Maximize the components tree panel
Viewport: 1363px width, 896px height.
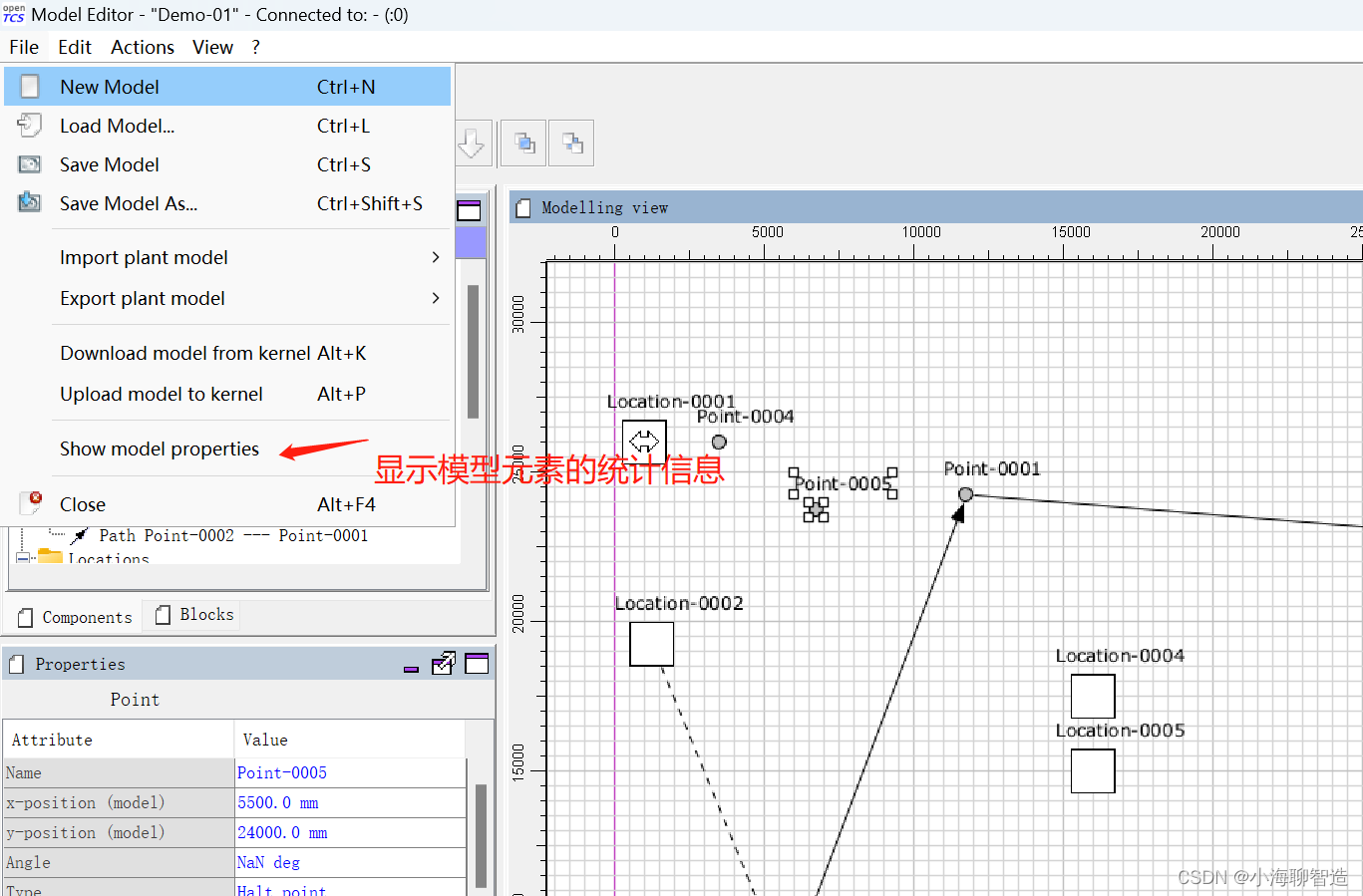click(x=469, y=210)
